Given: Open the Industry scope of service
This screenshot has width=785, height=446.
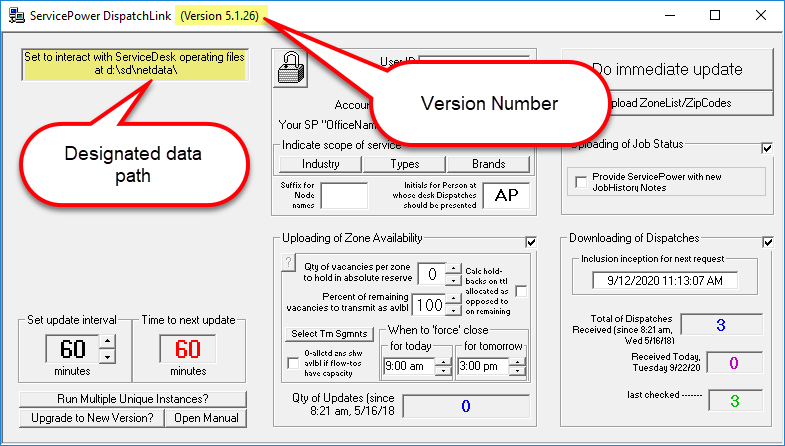Looking at the screenshot, I should pyautogui.click(x=320, y=164).
